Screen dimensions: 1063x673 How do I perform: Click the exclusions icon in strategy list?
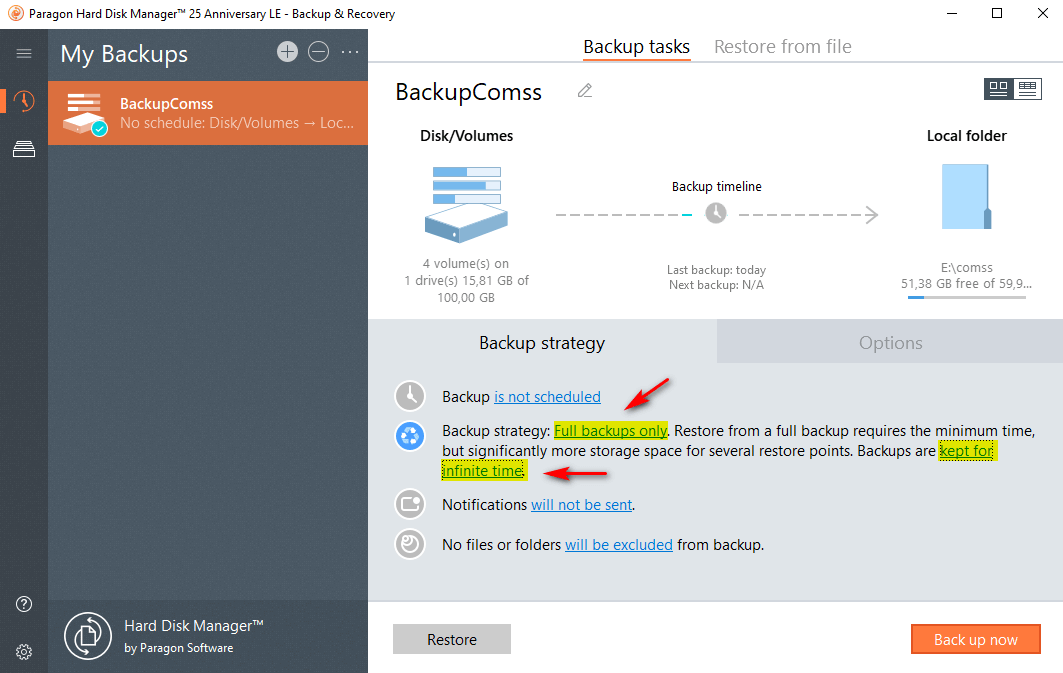410,544
